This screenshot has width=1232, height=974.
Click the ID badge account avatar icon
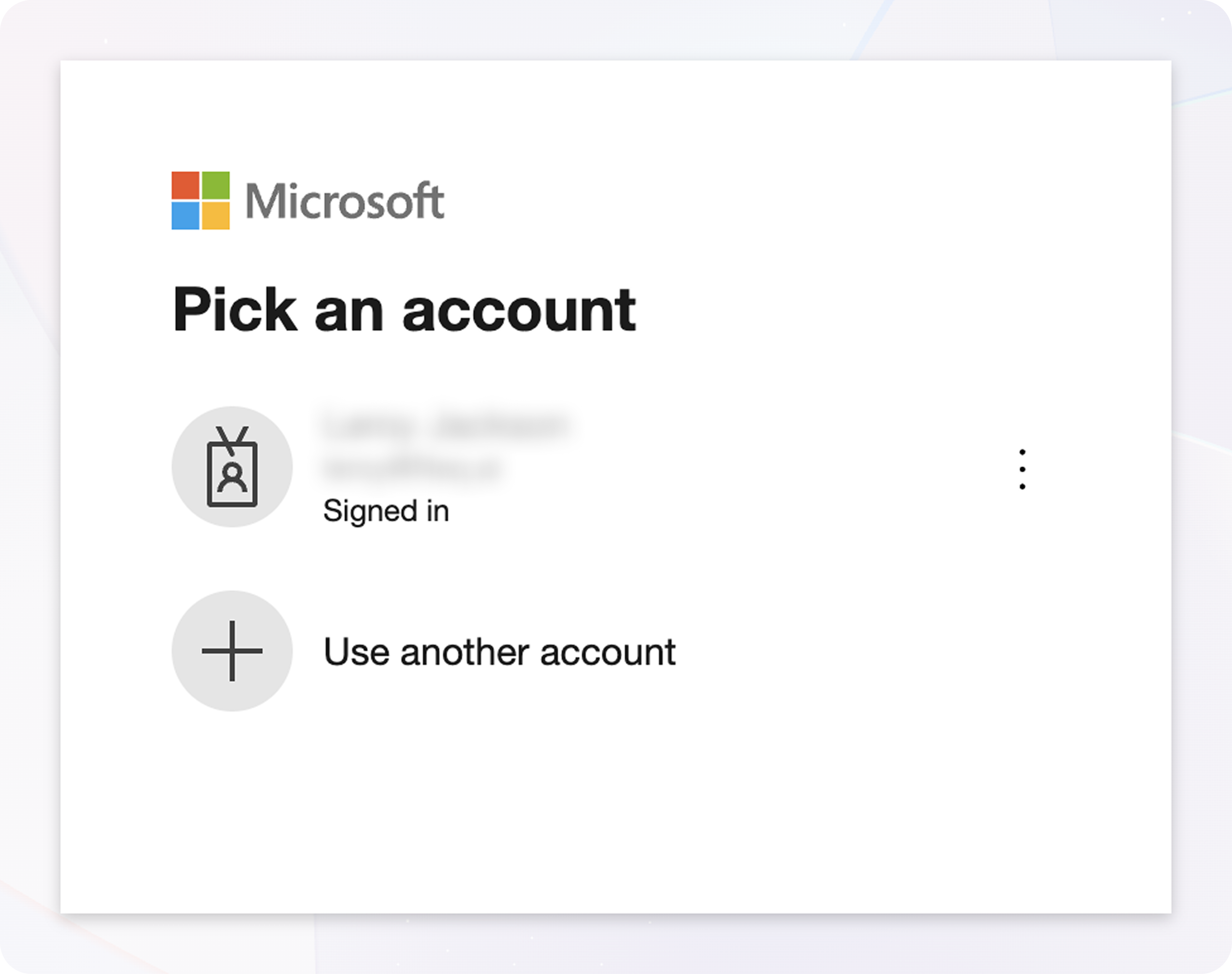[x=232, y=466]
